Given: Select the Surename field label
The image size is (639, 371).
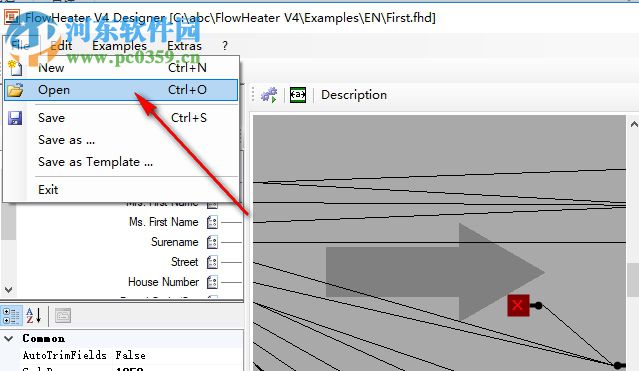Looking at the screenshot, I should 175,242.
